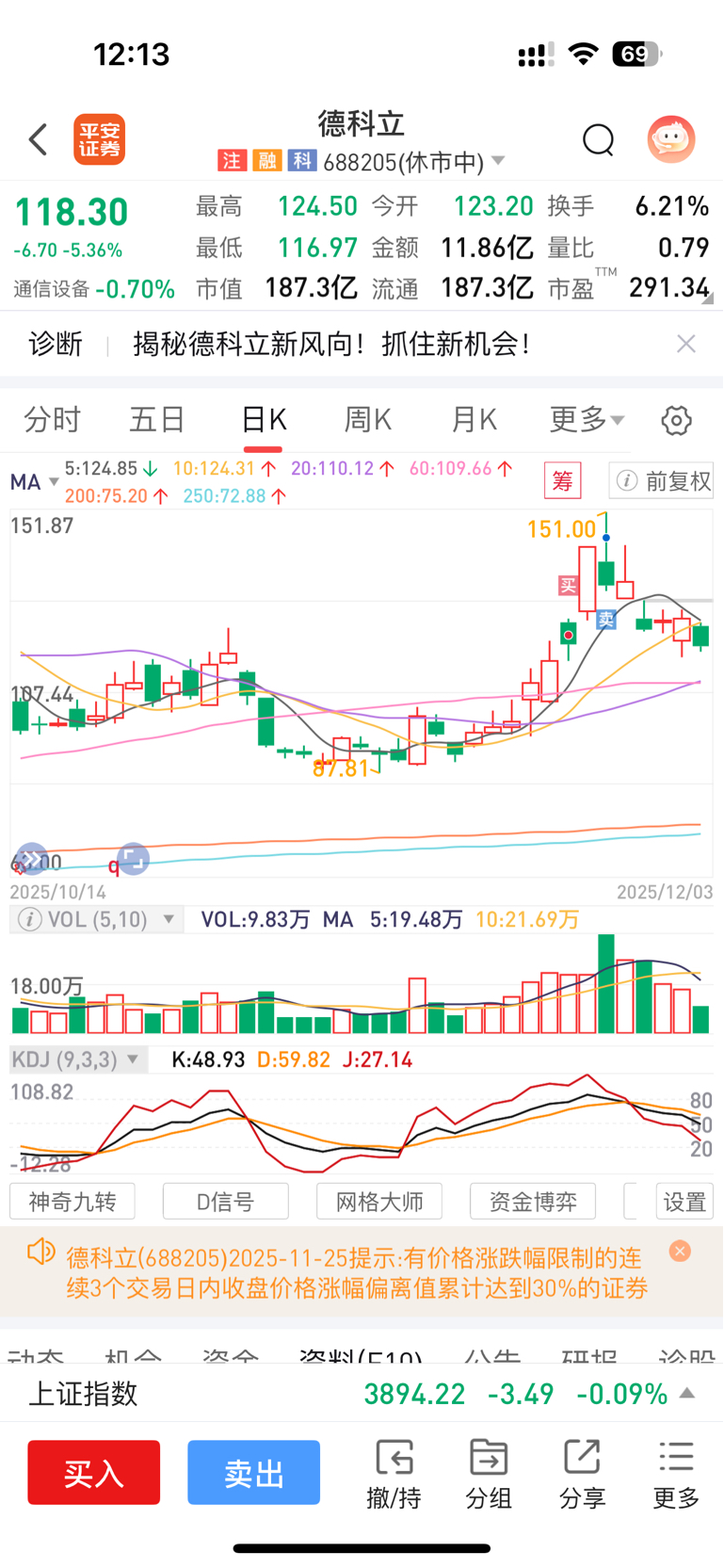Tap the back arrow icon
724x1568 pixels.
point(38,139)
